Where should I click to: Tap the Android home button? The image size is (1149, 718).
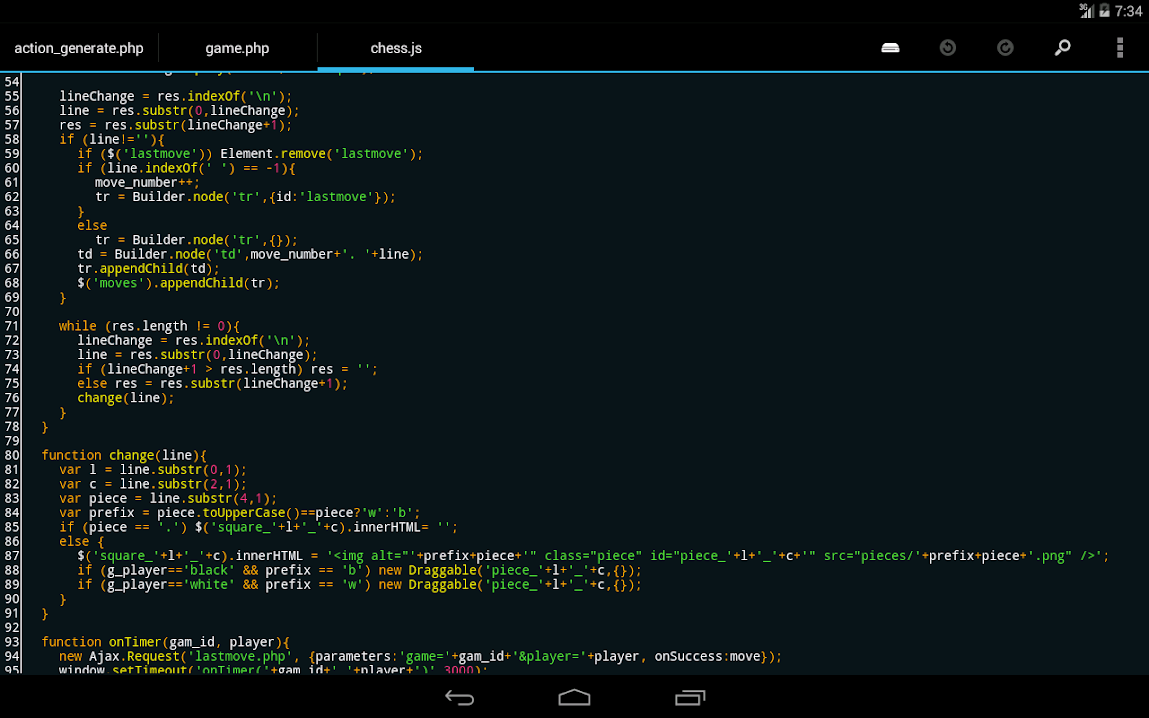click(x=574, y=697)
